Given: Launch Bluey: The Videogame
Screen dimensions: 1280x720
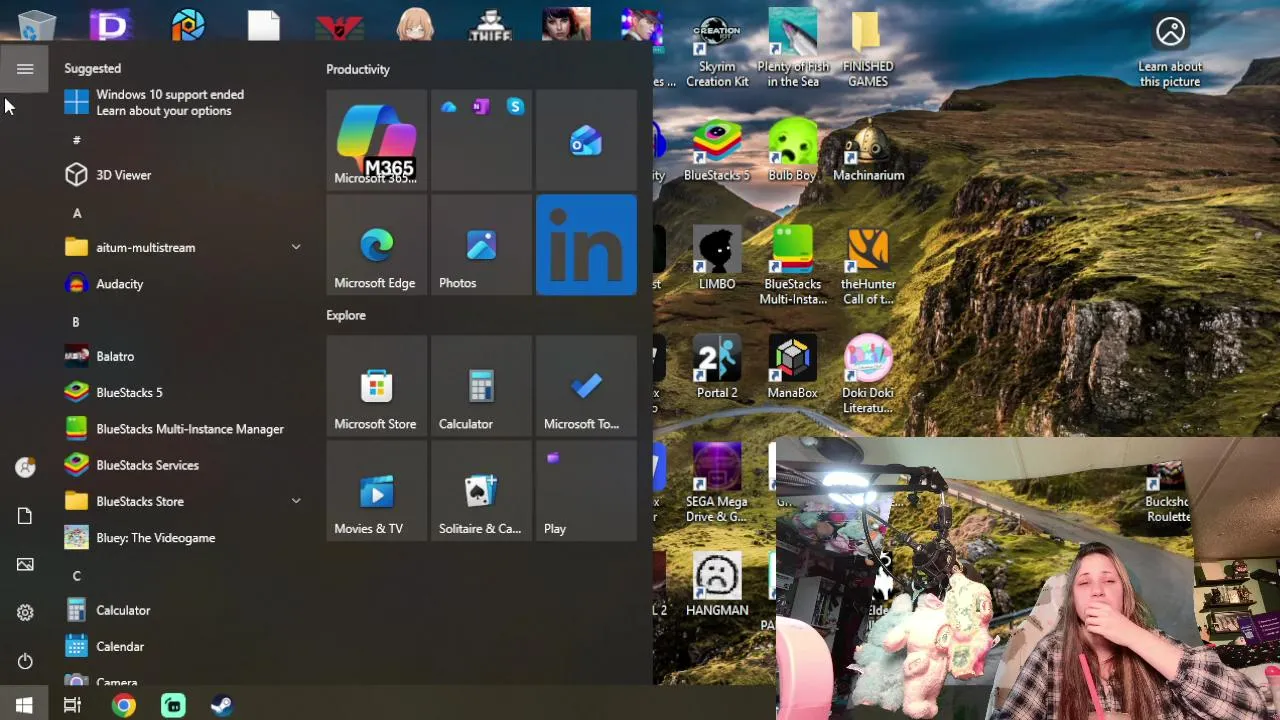Looking at the screenshot, I should [183, 538].
